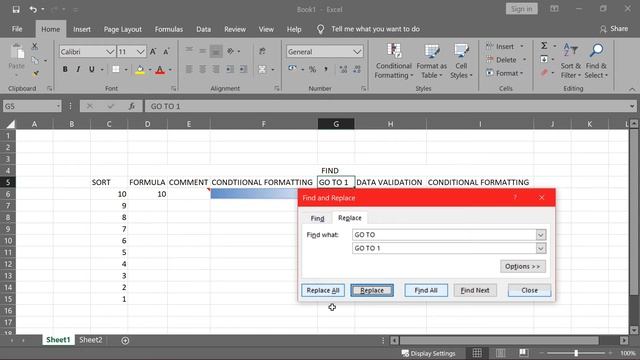Click the Options >> button

pos(522,266)
